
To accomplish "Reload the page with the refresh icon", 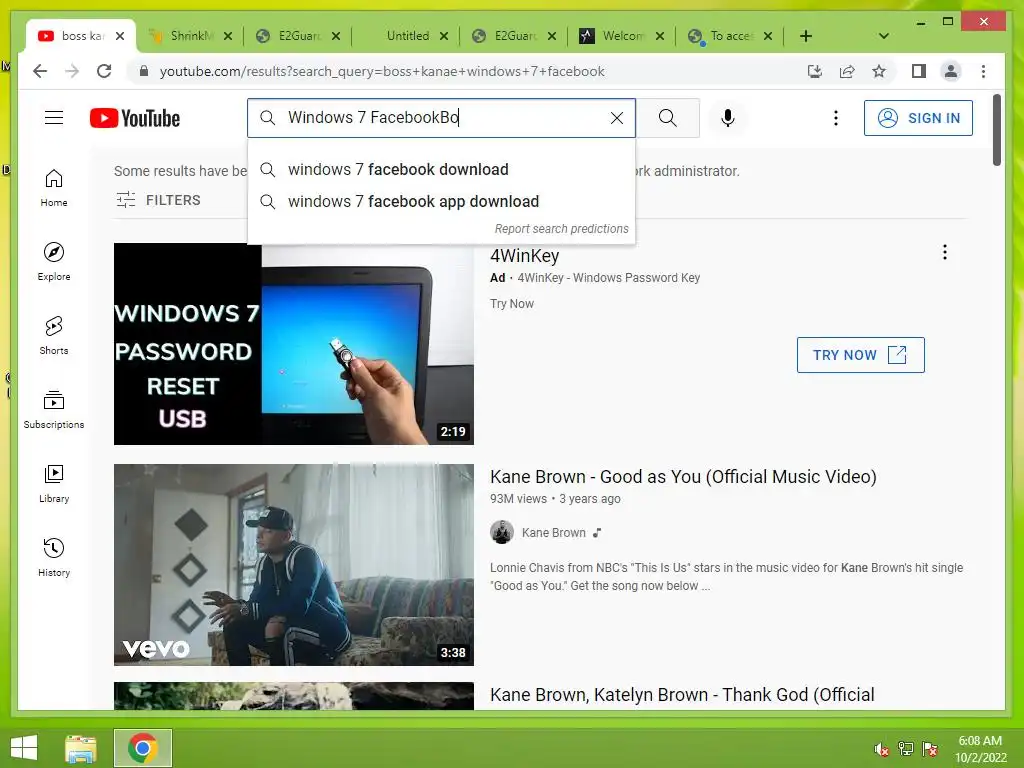I will pyautogui.click(x=104, y=71).
